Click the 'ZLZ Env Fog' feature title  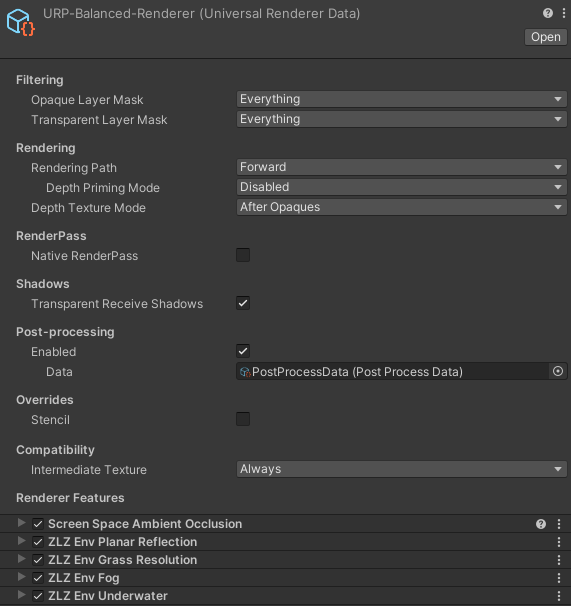(84, 578)
